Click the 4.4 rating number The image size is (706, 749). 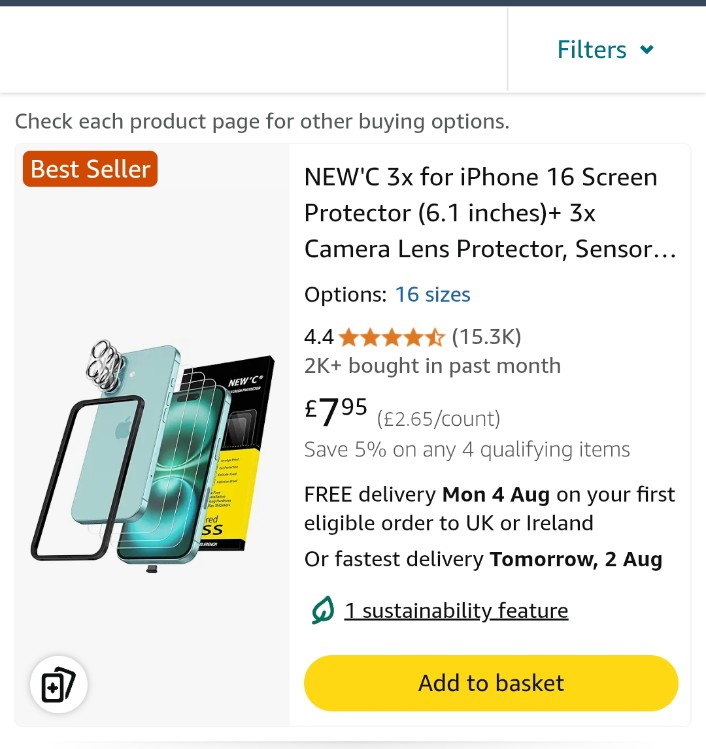point(319,337)
